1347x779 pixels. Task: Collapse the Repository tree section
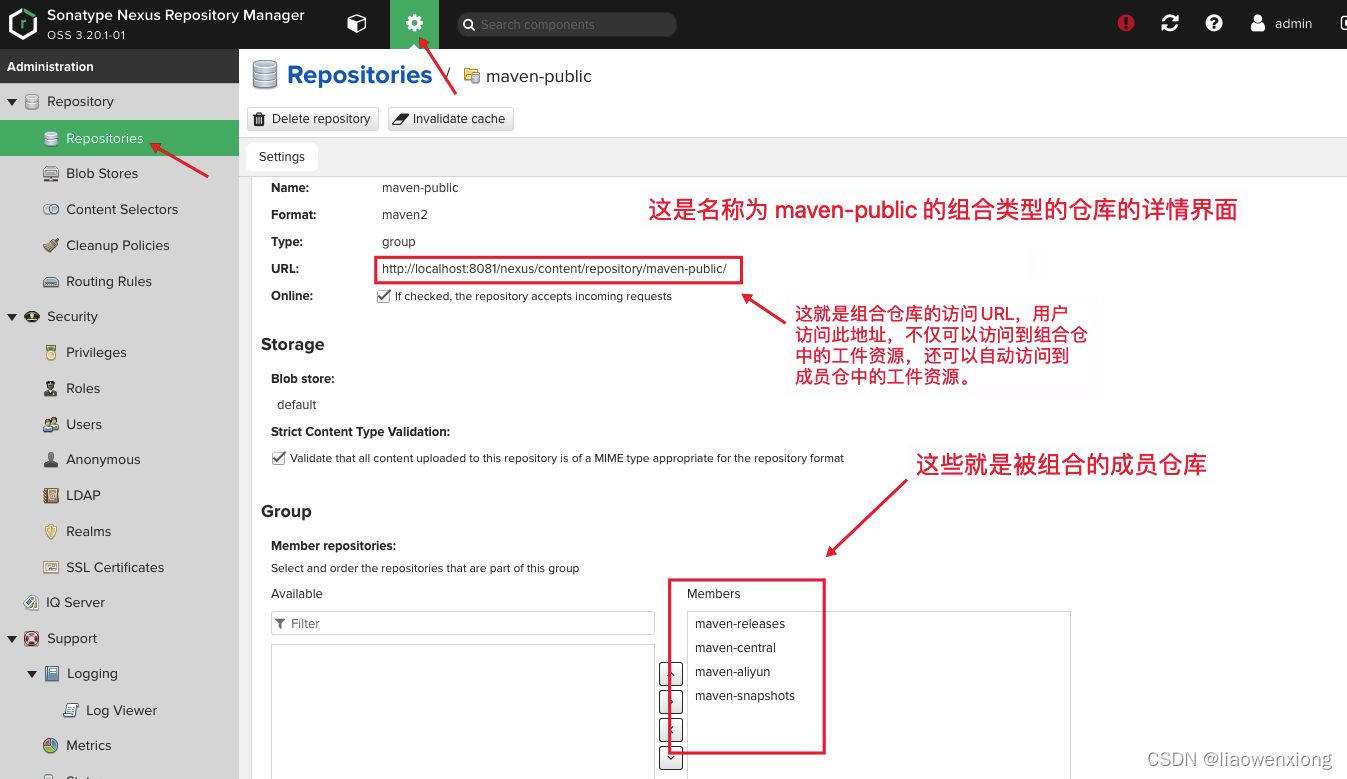pos(12,102)
